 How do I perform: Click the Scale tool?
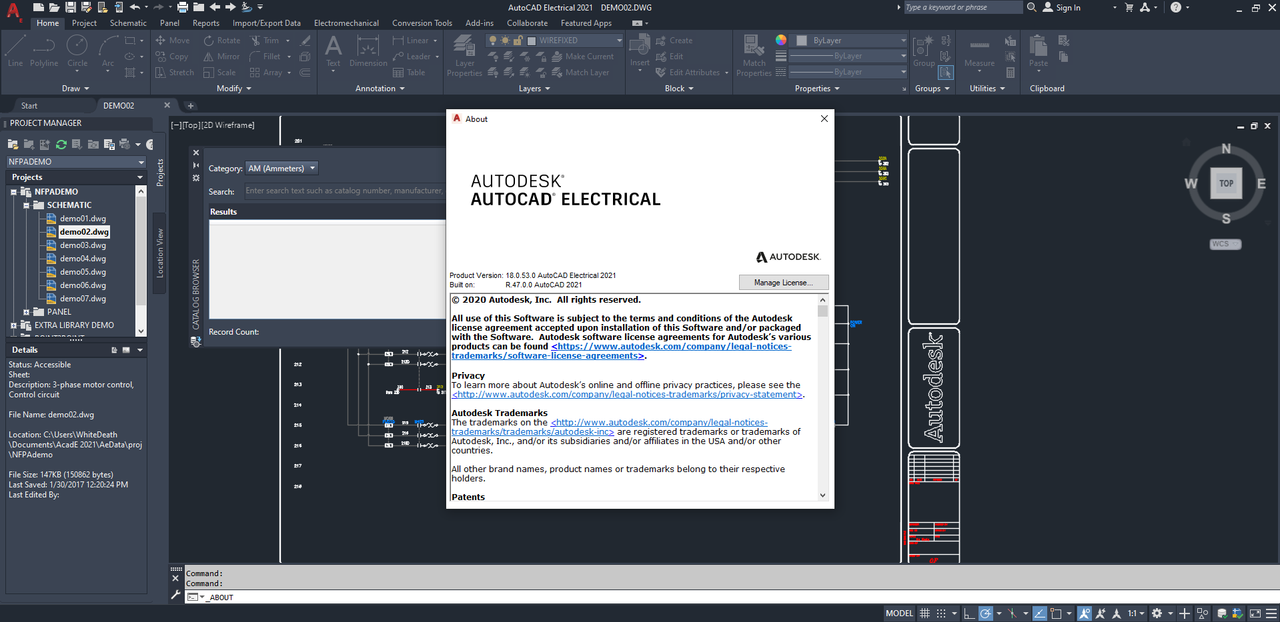[219, 72]
